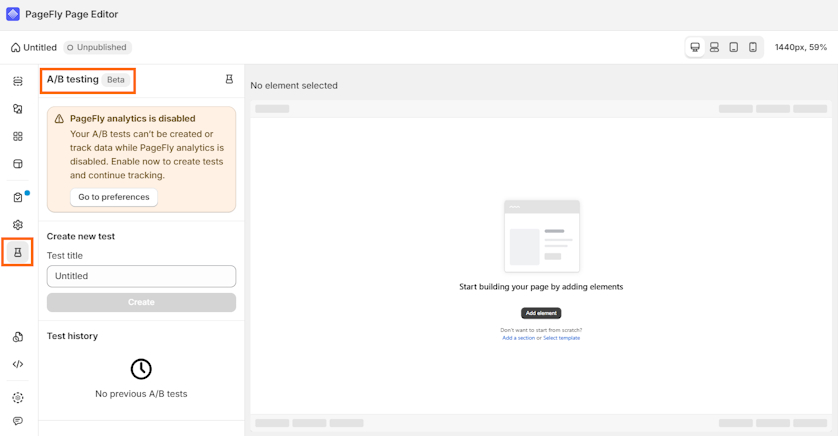The image size is (838, 436).
Task: Click the page layout placeholder illustration
Action: pos(542,236)
